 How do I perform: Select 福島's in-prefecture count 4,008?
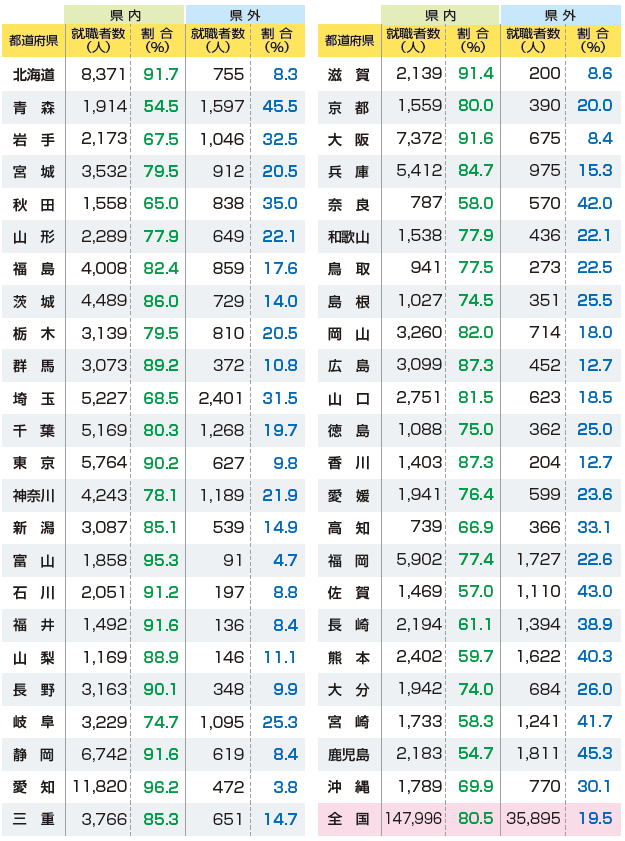(x=104, y=269)
